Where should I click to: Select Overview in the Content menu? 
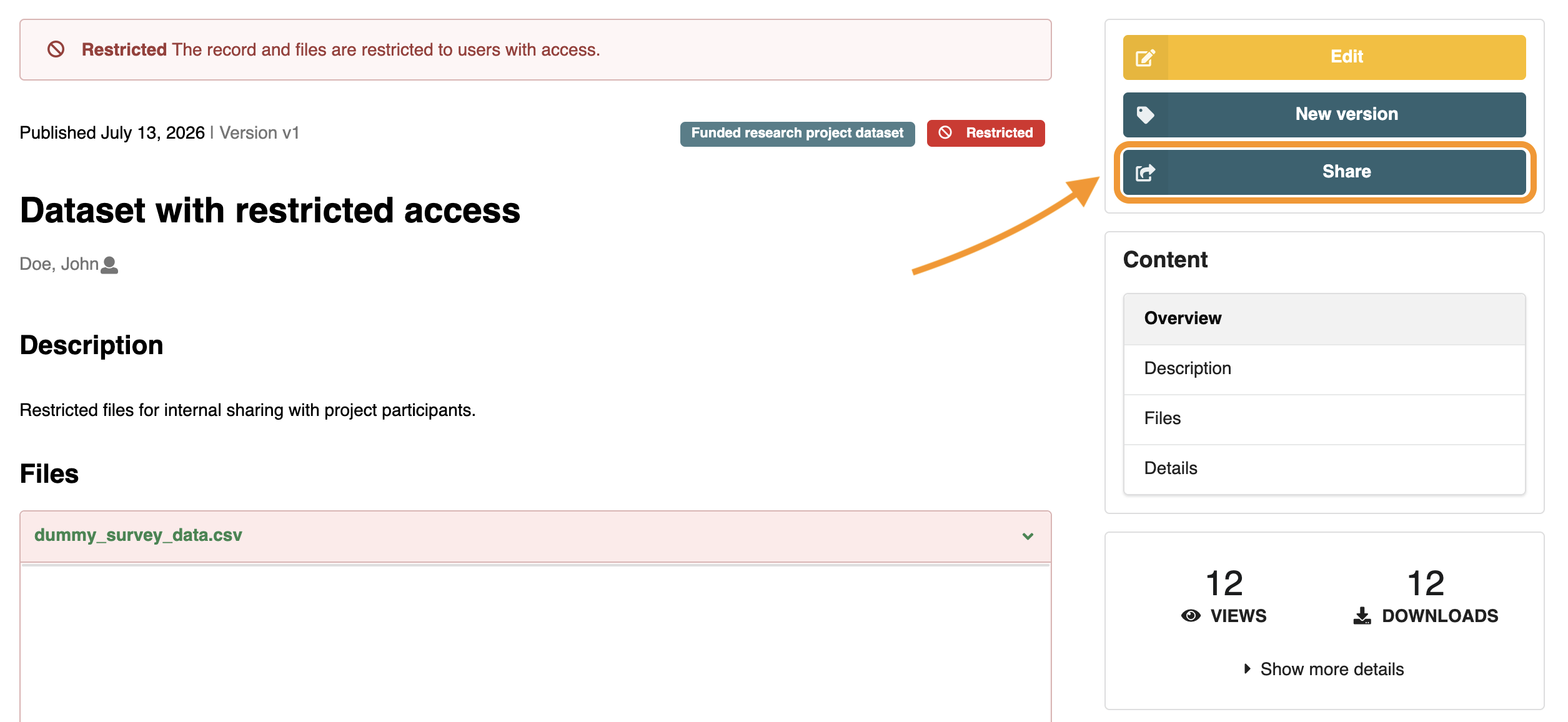pyautogui.click(x=1324, y=319)
